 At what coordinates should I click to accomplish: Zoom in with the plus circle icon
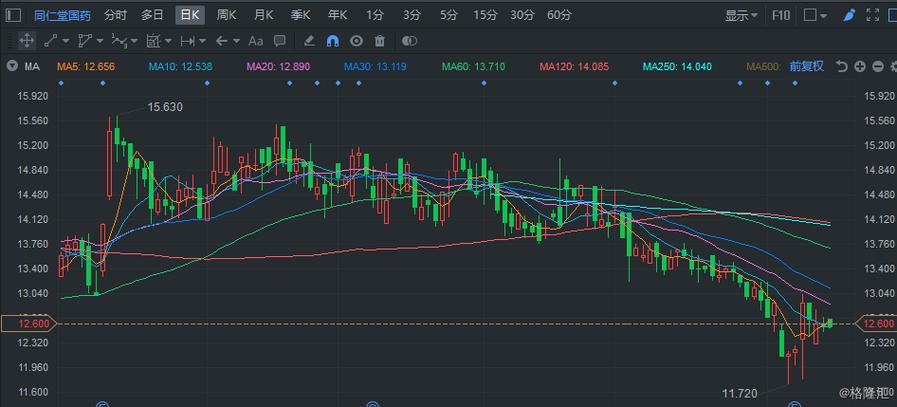coord(860,66)
